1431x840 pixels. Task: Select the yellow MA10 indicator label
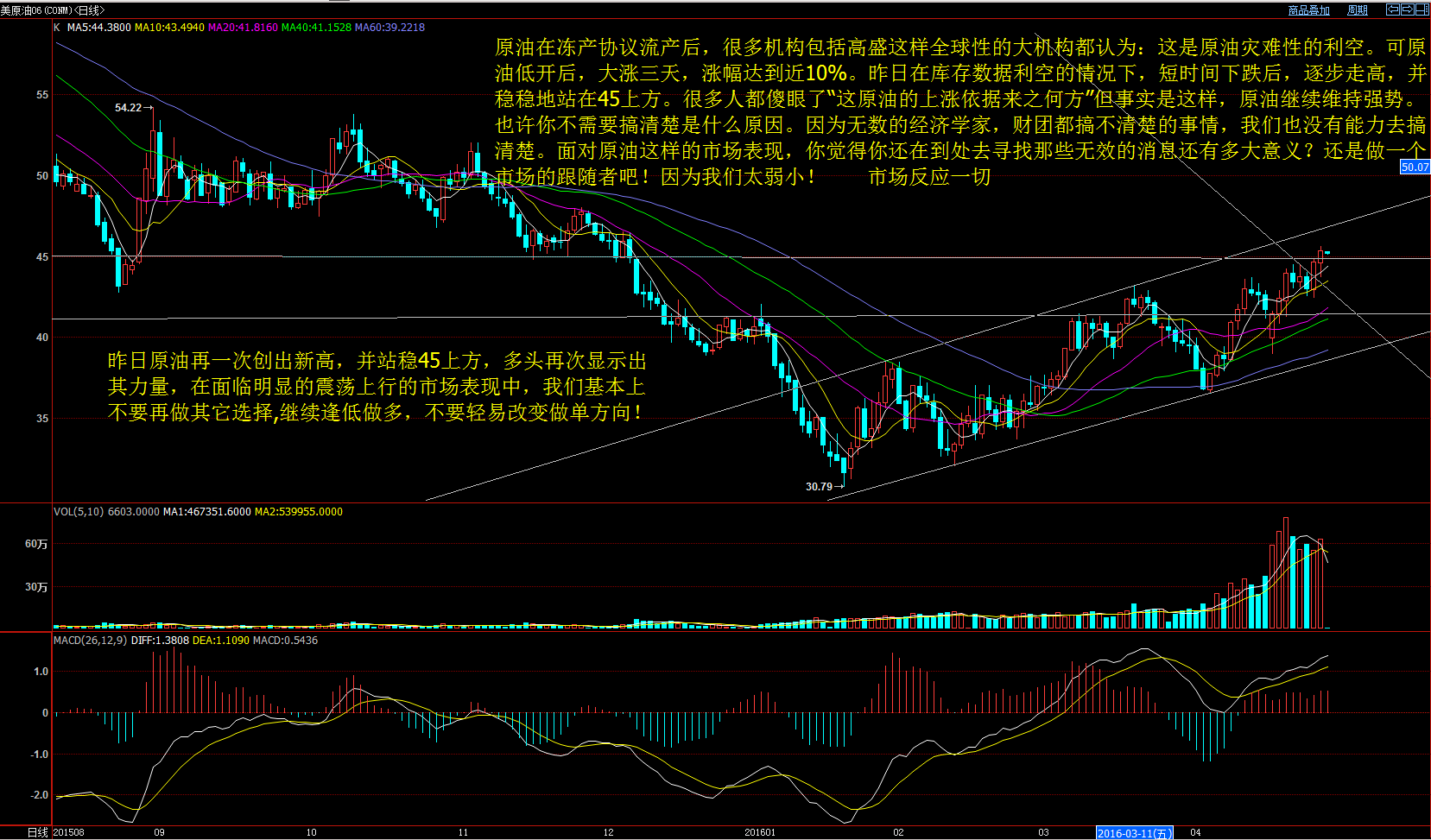point(169,28)
